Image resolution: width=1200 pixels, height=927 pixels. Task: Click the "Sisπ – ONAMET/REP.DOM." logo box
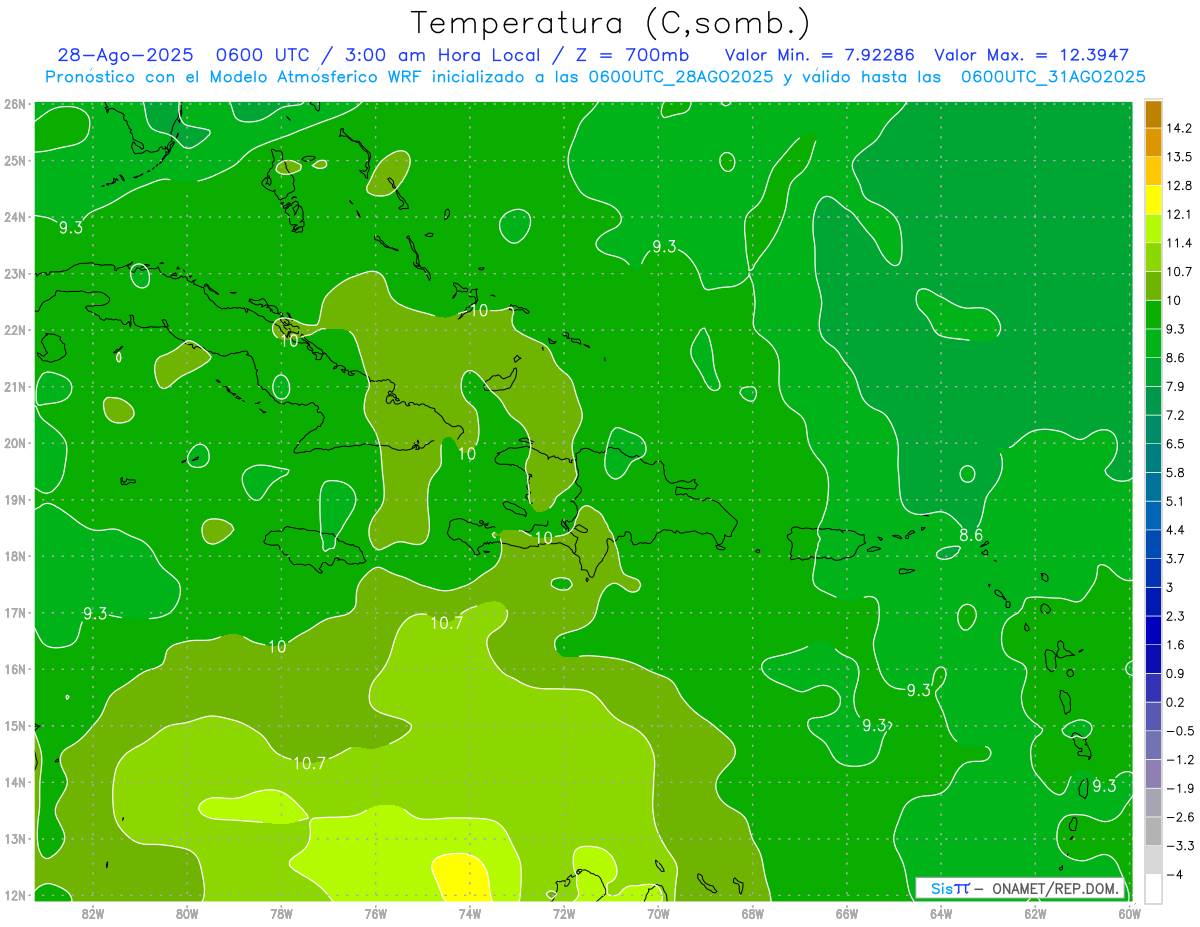point(1020,888)
